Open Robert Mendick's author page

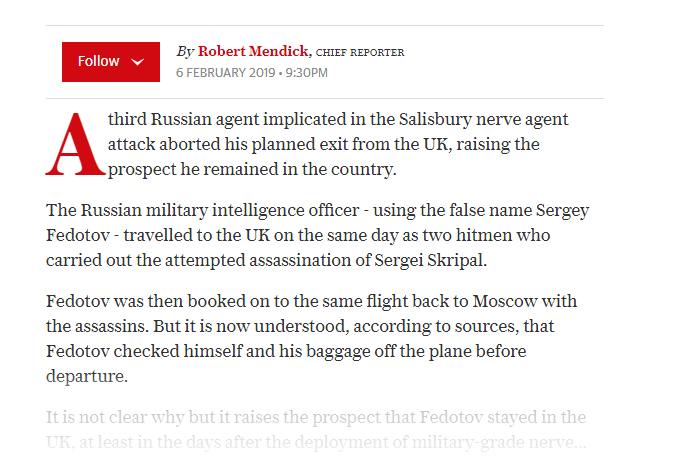[x=253, y=51]
